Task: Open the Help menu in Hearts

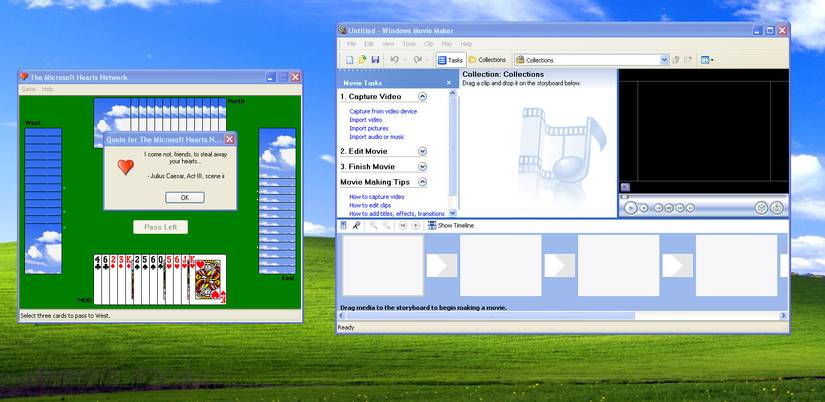Action: tap(47, 89)
